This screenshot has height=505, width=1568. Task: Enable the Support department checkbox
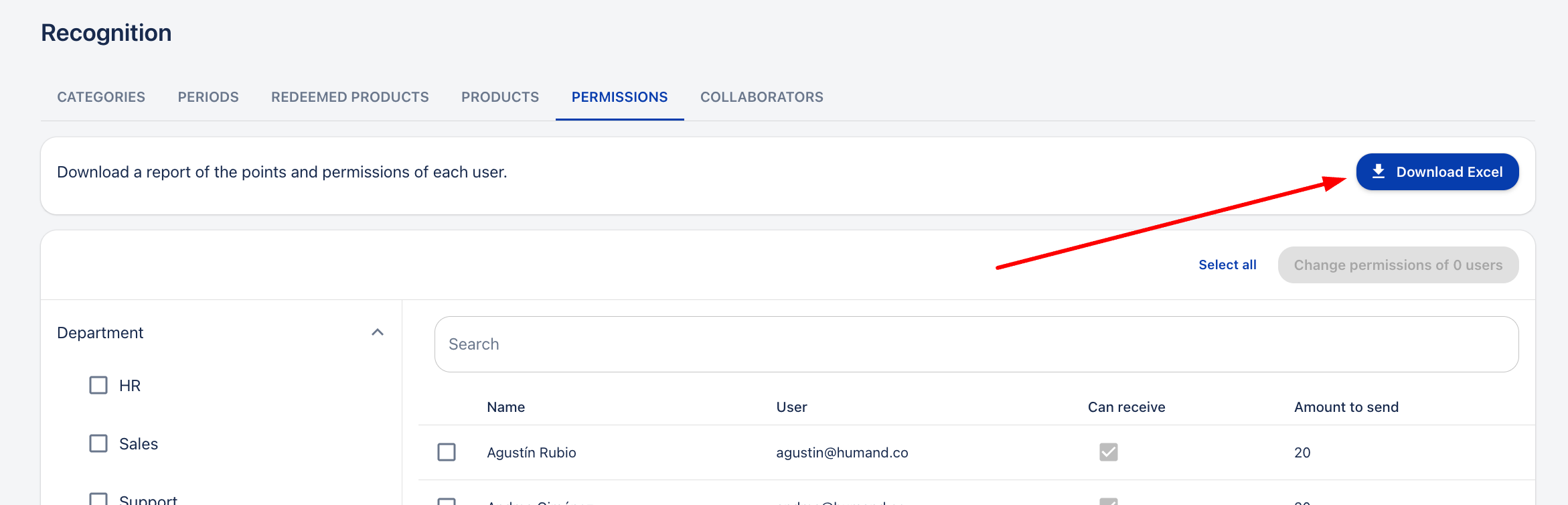[98, 499]
